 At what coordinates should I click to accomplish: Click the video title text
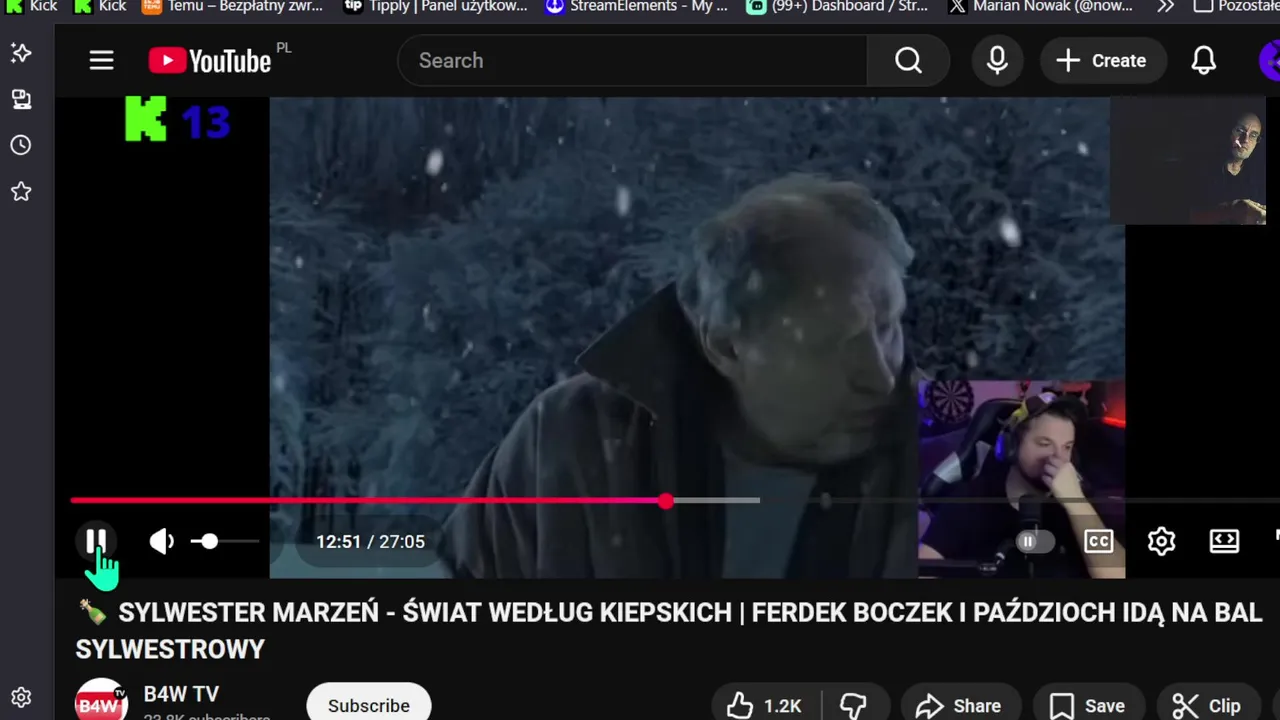pos(669,631)
